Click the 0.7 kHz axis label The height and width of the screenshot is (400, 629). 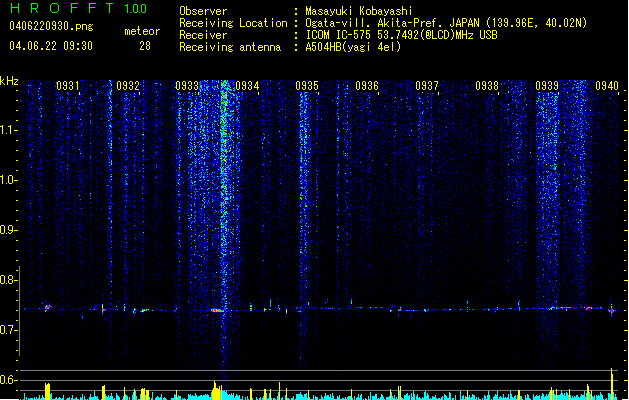9,330
